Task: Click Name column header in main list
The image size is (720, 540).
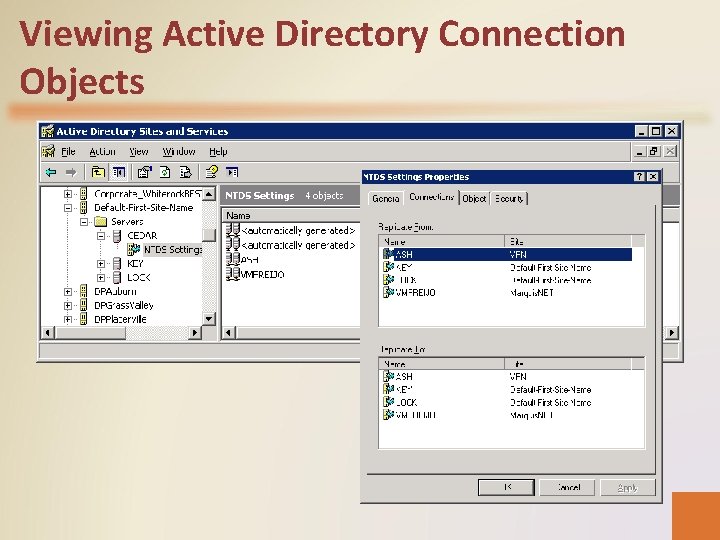Action: pyautogui.click(x=291, y=215)
